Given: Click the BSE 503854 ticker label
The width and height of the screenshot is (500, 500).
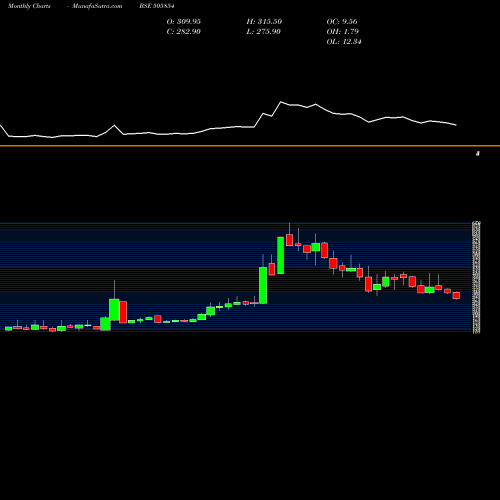Looking at the screenshot, I should (x=157, y=6).
